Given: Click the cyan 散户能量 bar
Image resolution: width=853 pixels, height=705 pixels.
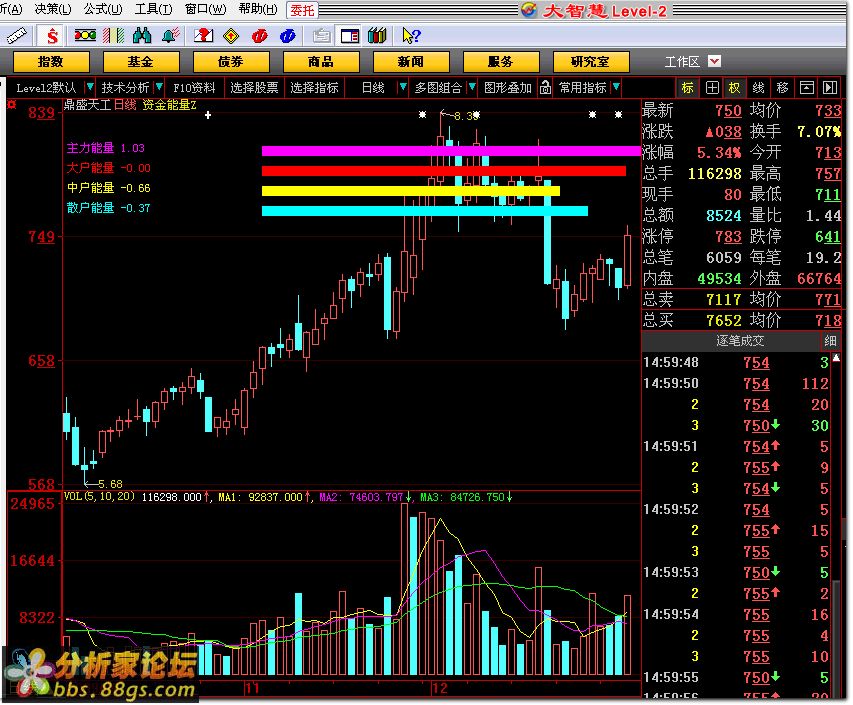Looking at the screenshot, I should point(425,211).
